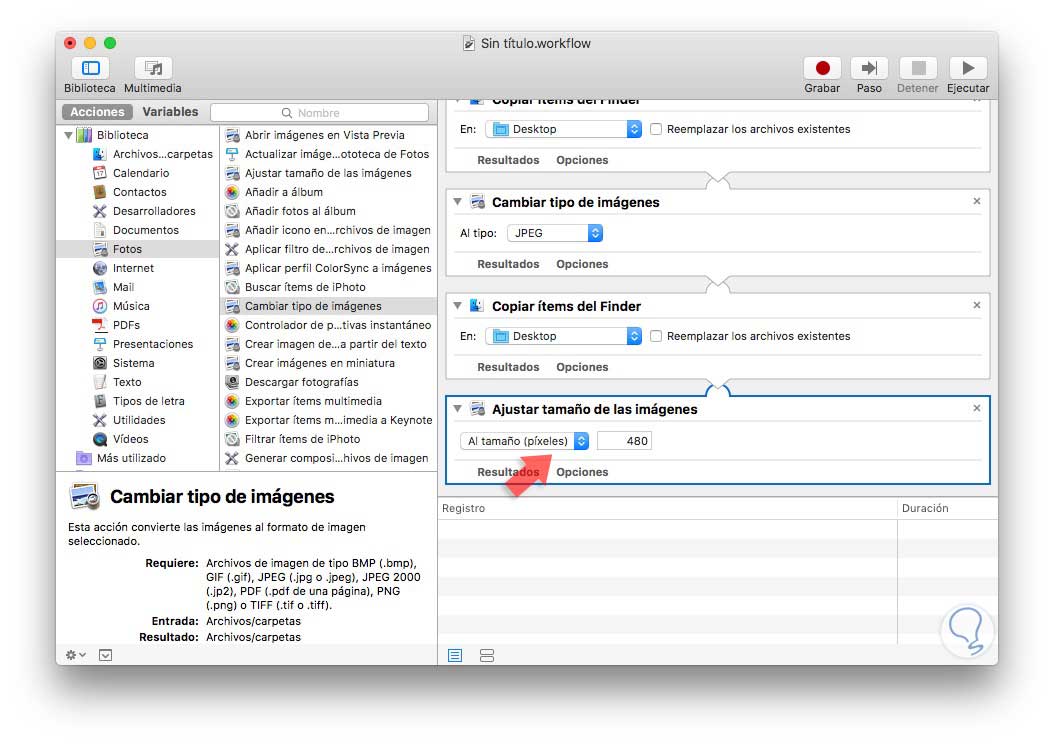Remove the second Copiar ítems del Finder action
This screenshot has height=745, width=1054.
click(977, 305)
